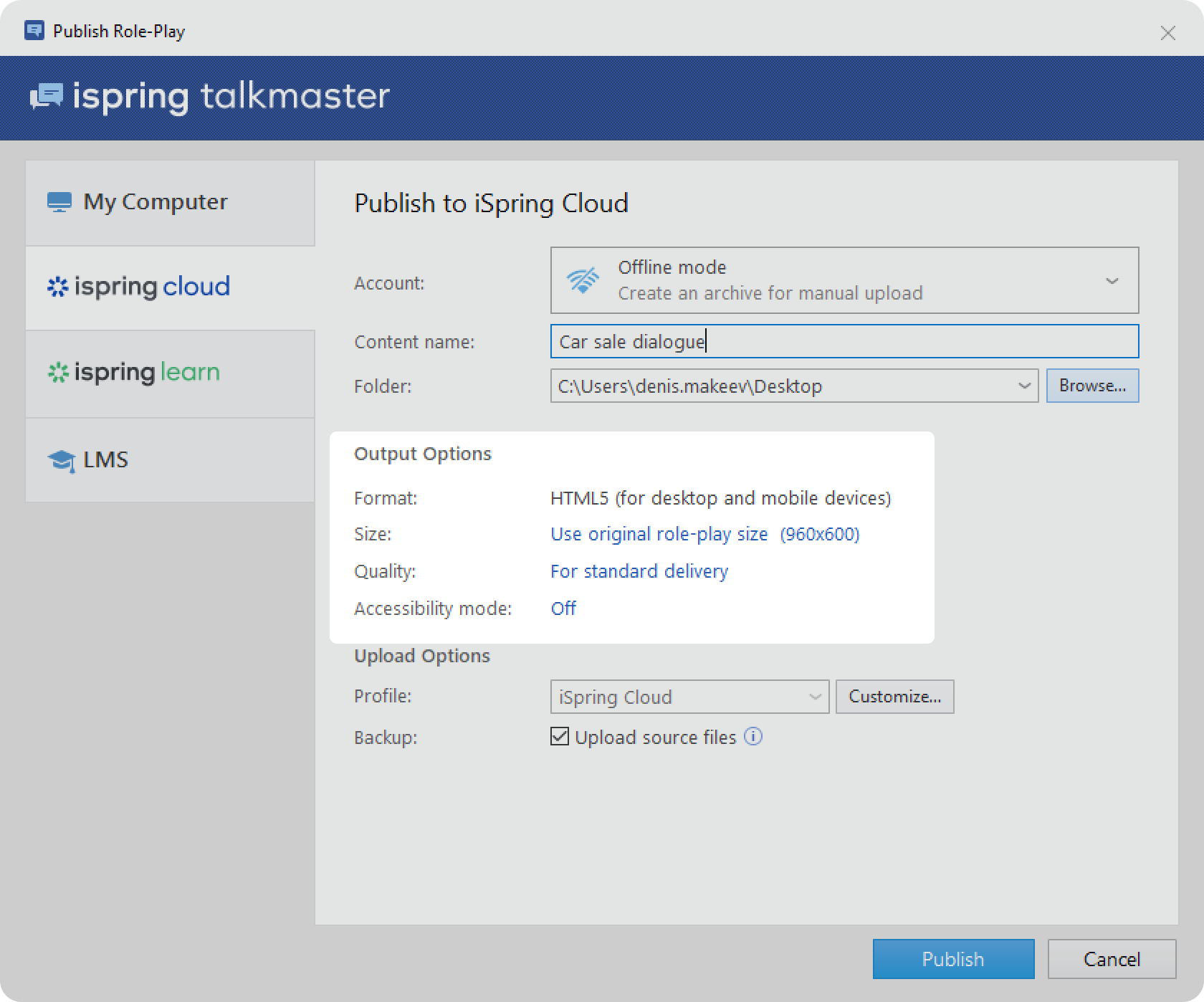Viewport: 1204px width, 1002px height.
Task: Open the Folder path dropdown arrow
Action: (1024, 386)
